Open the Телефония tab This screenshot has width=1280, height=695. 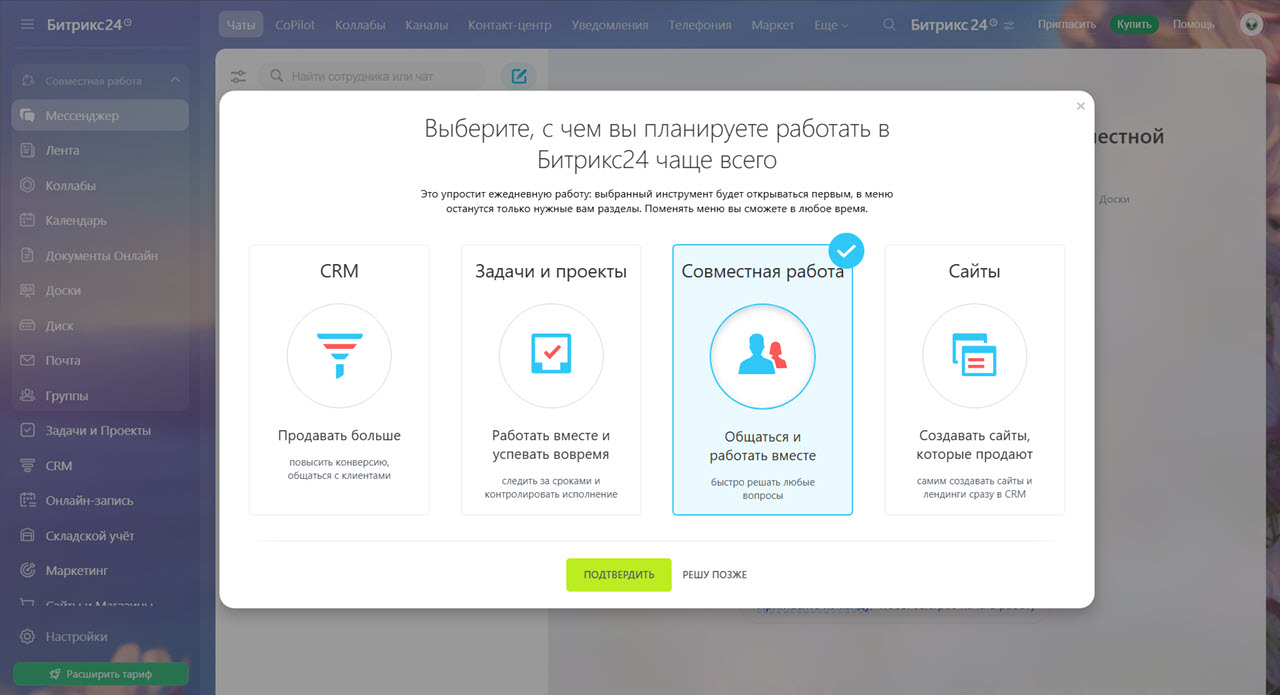click(x=700, y=25)
